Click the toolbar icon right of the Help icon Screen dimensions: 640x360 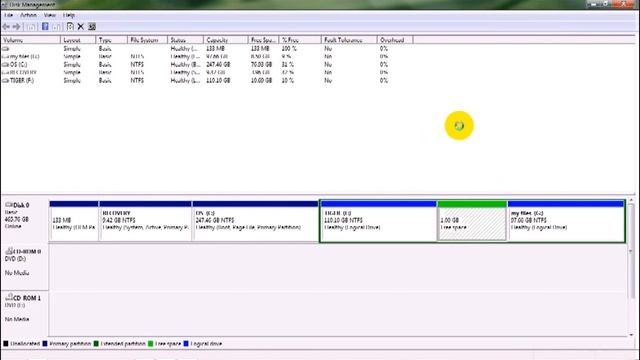pos(56,27)
